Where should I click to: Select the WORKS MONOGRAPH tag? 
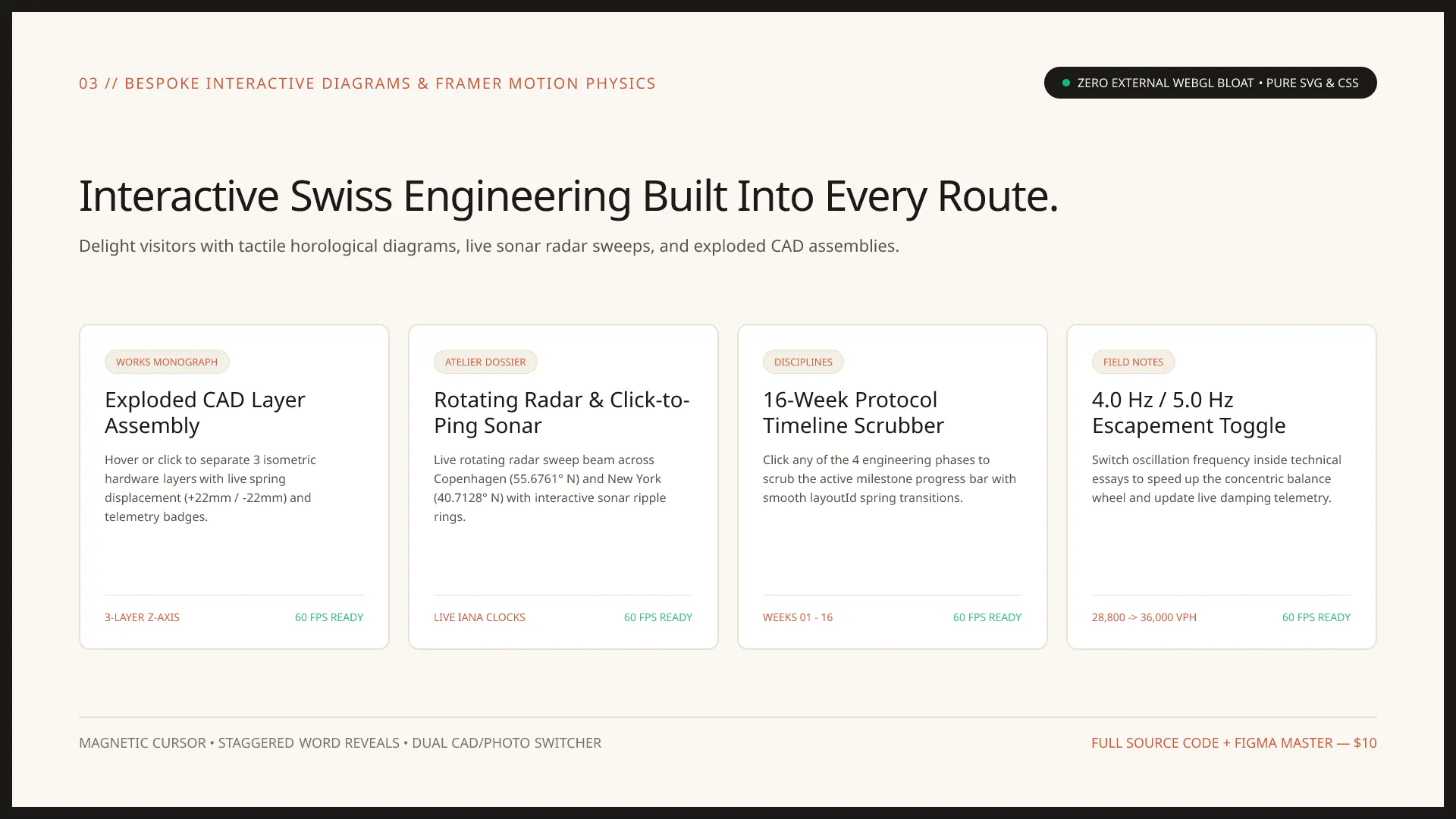(x=167, y=362)
